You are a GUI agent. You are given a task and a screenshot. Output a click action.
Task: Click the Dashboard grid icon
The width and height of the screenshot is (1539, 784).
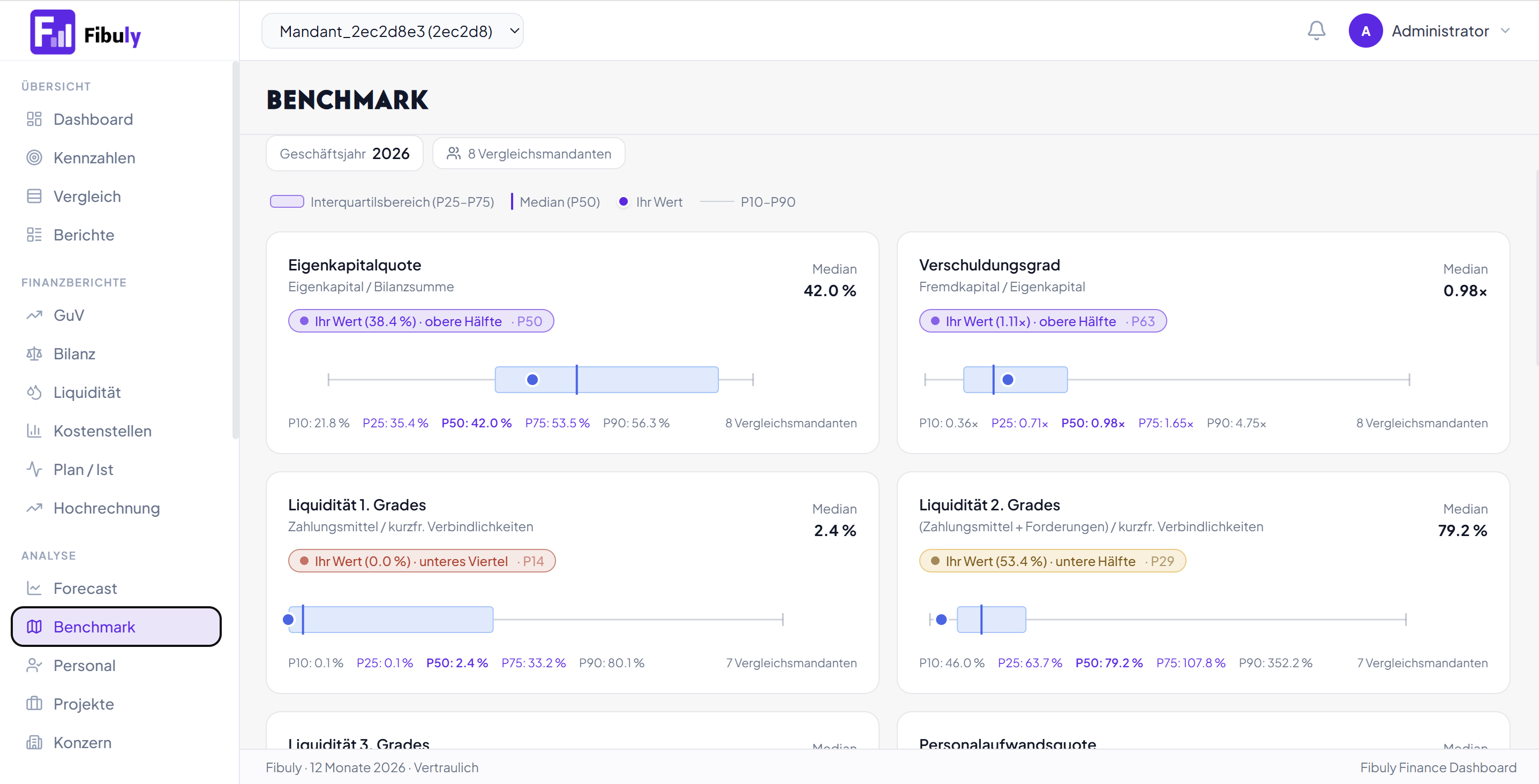[34, 119]
